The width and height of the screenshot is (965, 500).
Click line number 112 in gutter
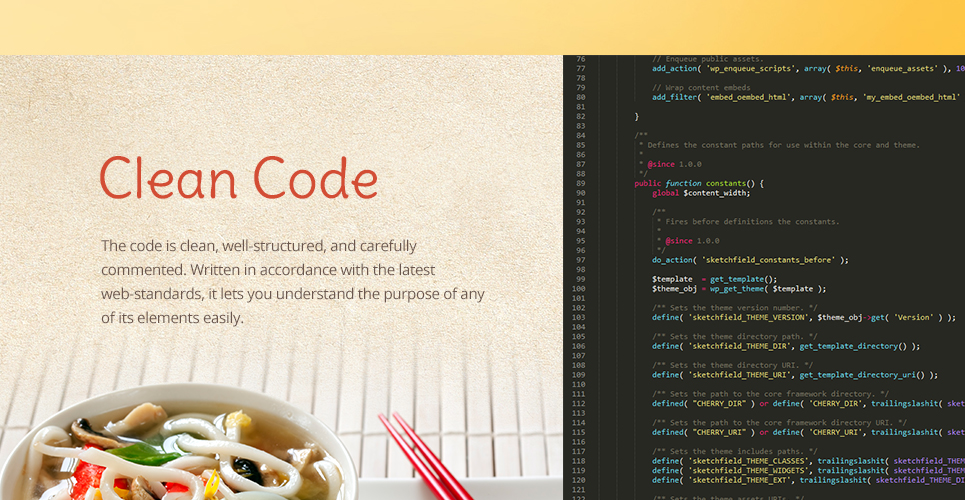point(579,404)
